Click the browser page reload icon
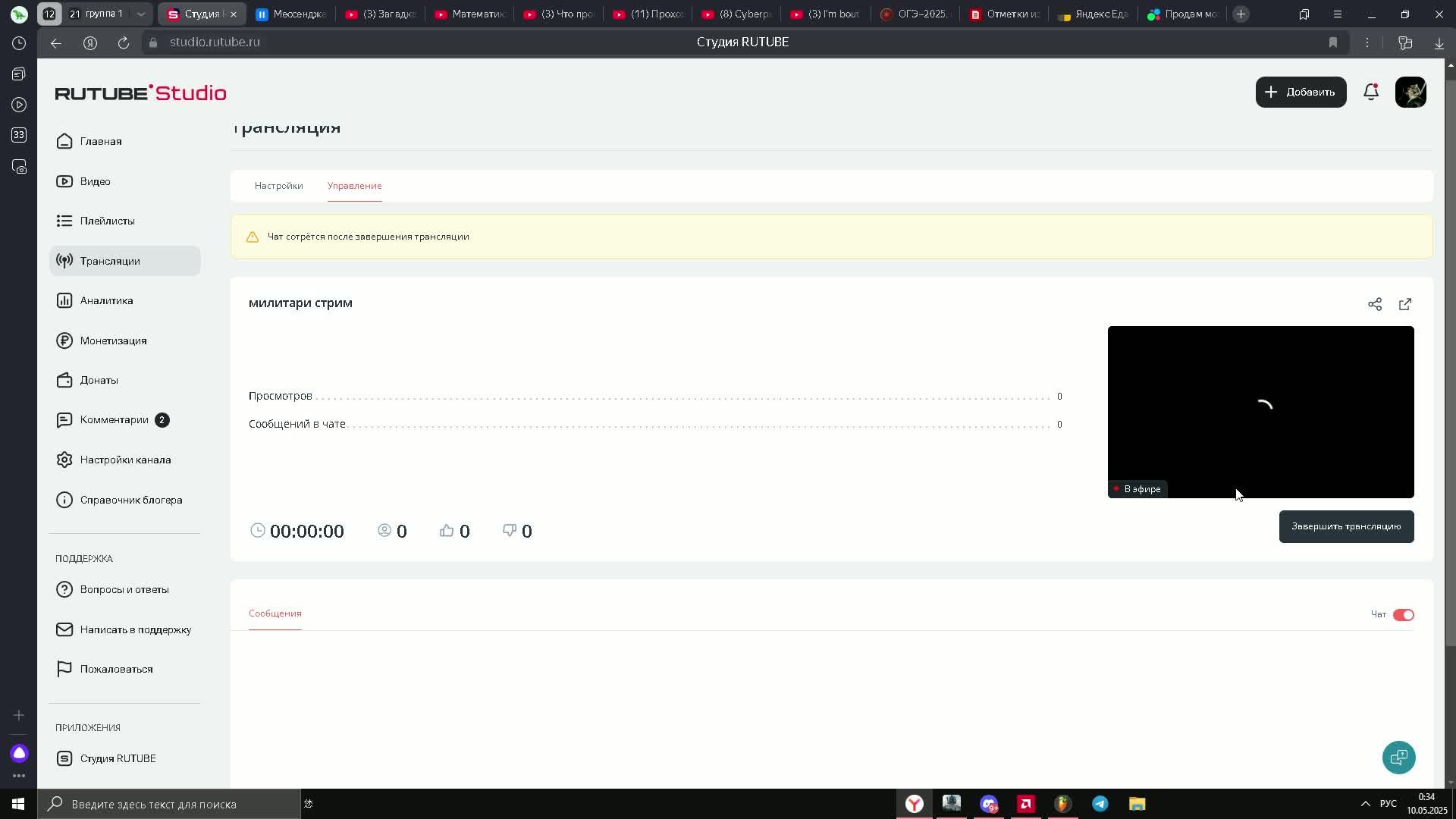Screen dimensions: 1456x819 [x=124, y=43]
